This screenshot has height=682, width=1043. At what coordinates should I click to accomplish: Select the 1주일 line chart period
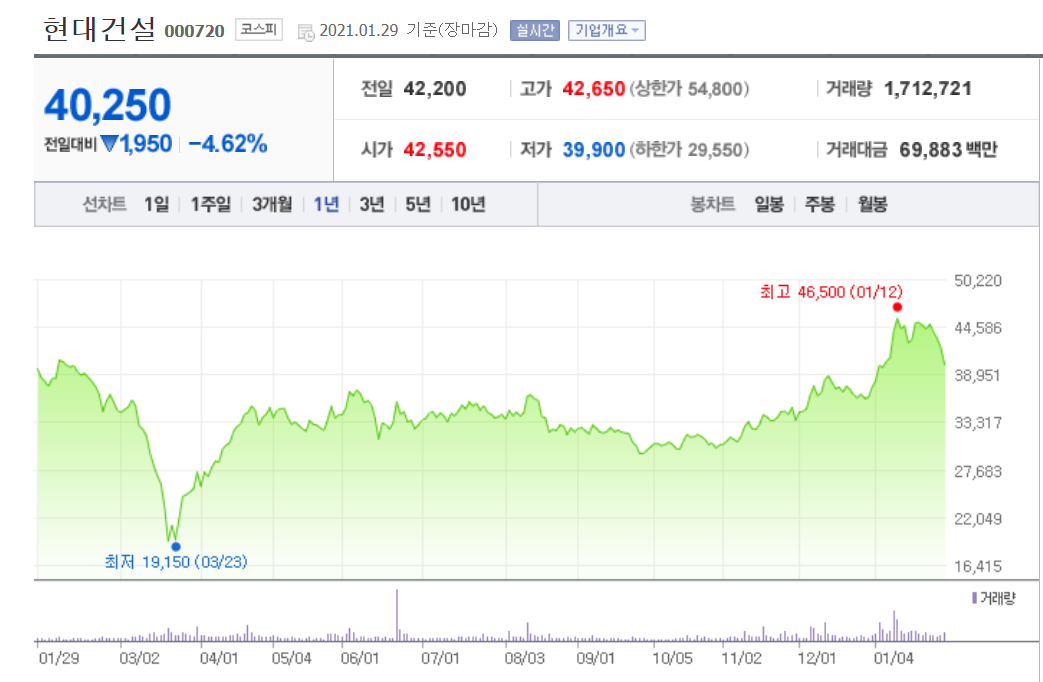point(210,204)
